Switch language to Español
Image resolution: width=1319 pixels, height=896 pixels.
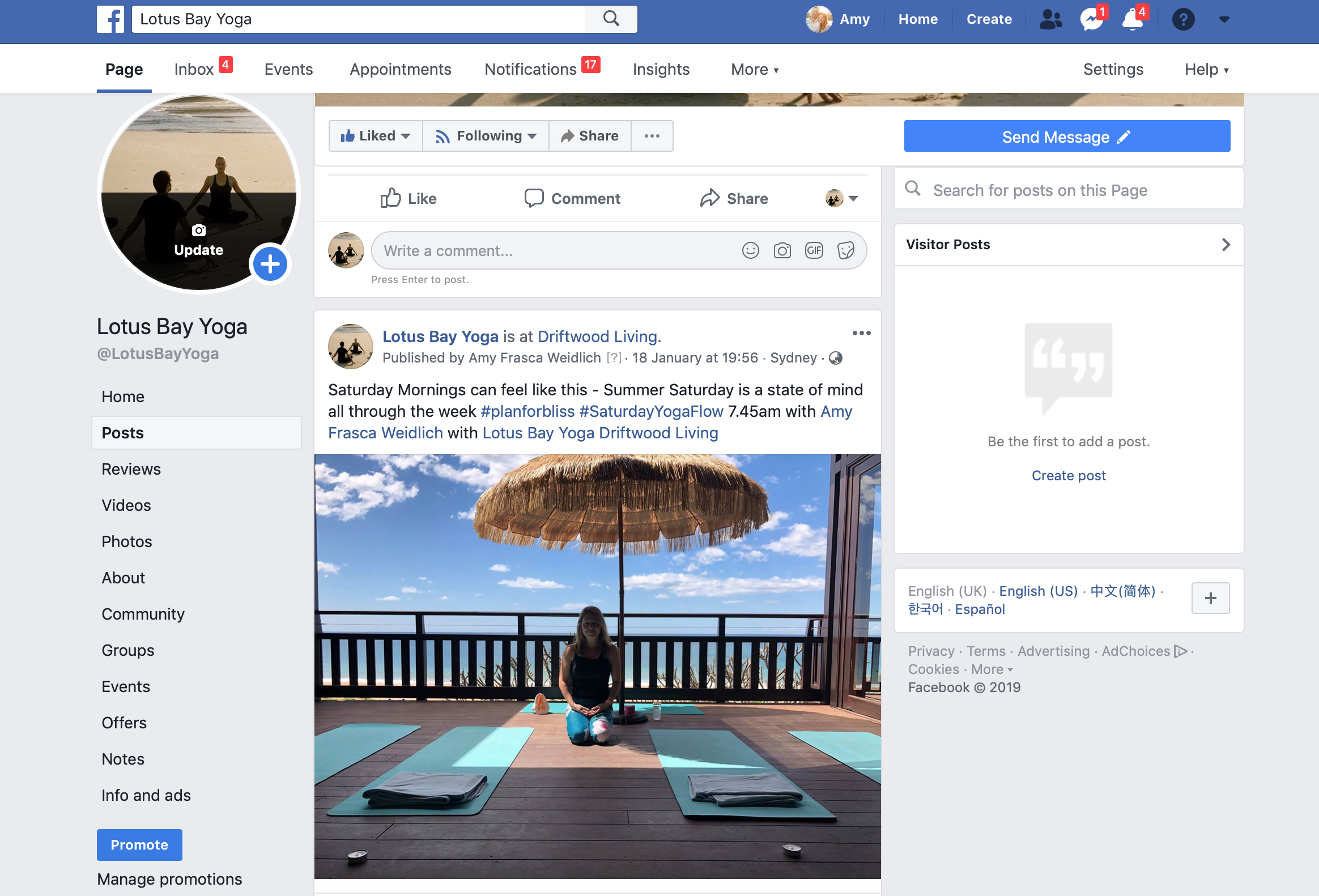980,609
